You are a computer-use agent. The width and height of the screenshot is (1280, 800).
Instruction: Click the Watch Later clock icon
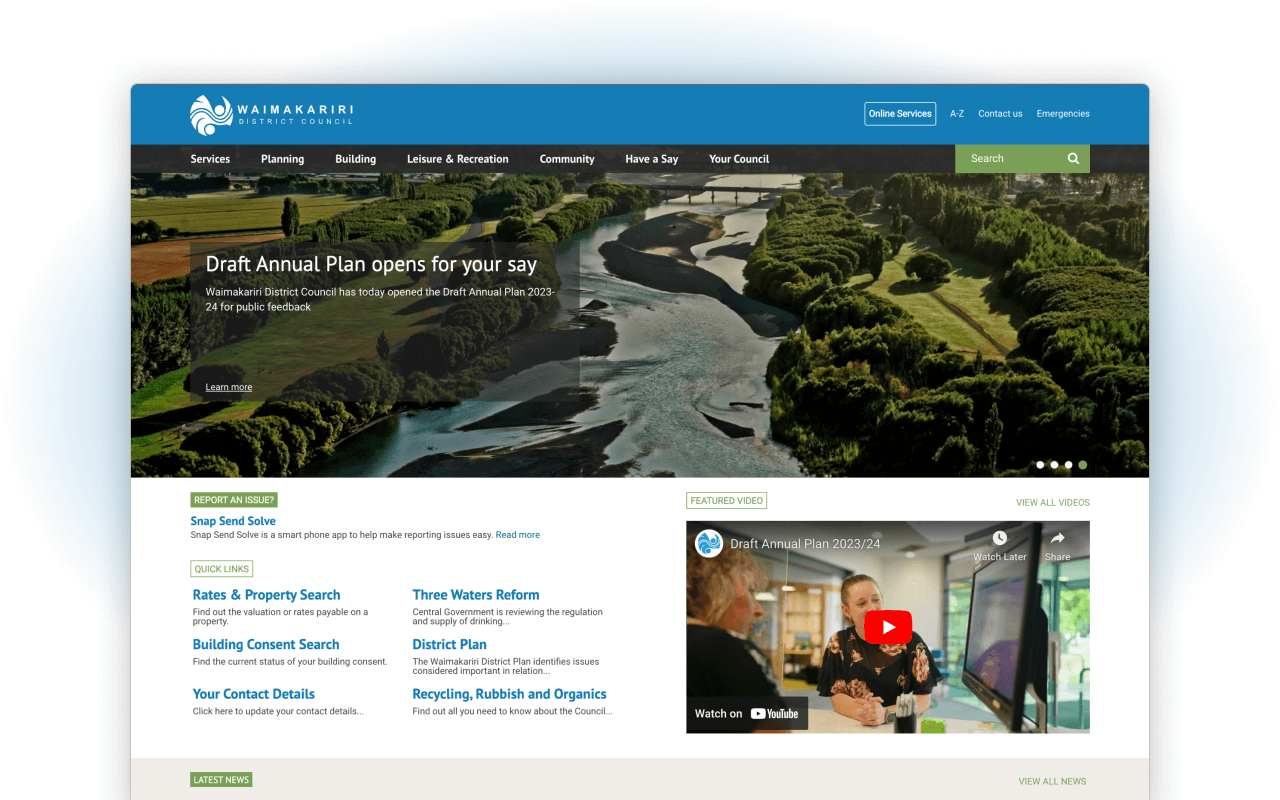pos(1000,538)
